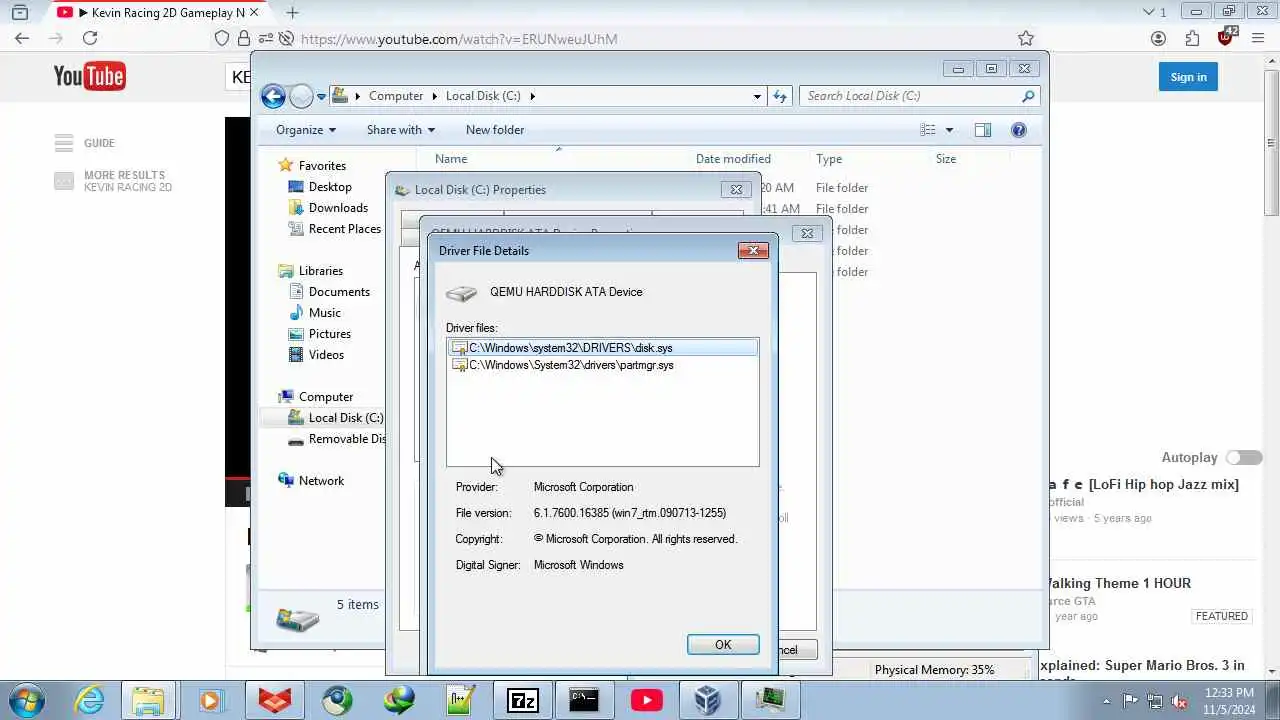Click the Explorer forward navigation arrow
Image resolution: width=1280 pixels, height=720 pixels.
[x=301, y=96]
